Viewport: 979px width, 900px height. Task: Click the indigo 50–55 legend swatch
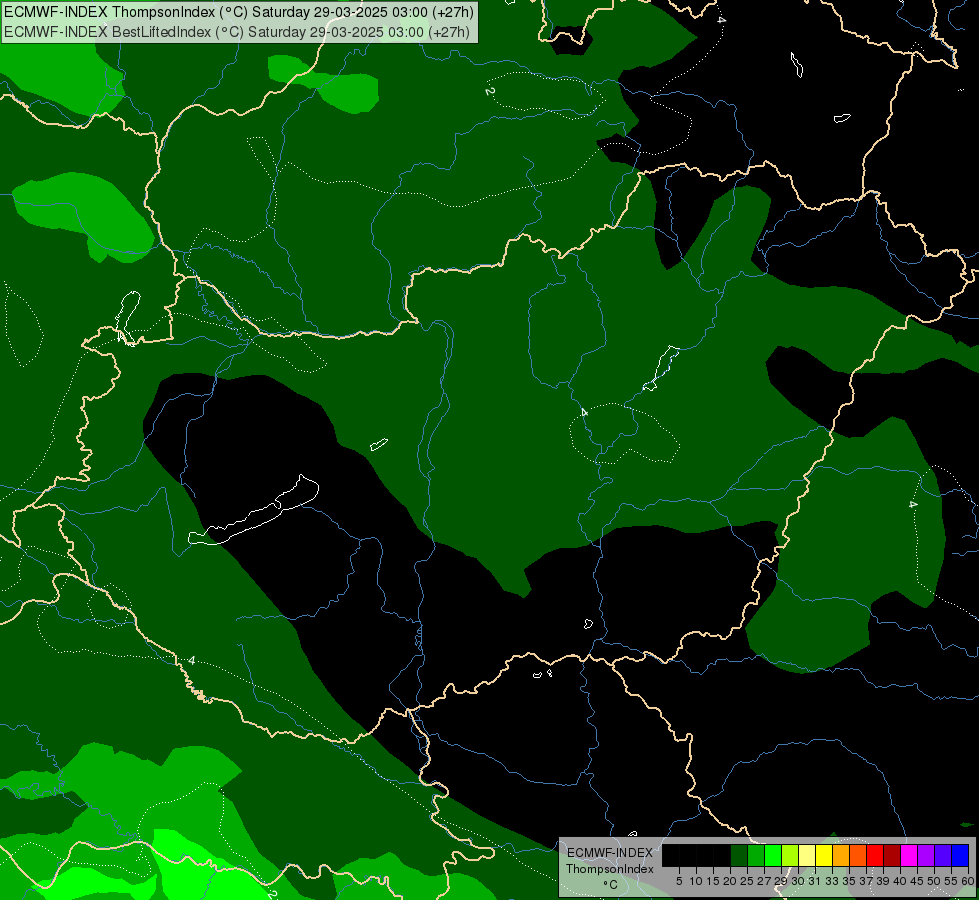(x=943, y=855)
